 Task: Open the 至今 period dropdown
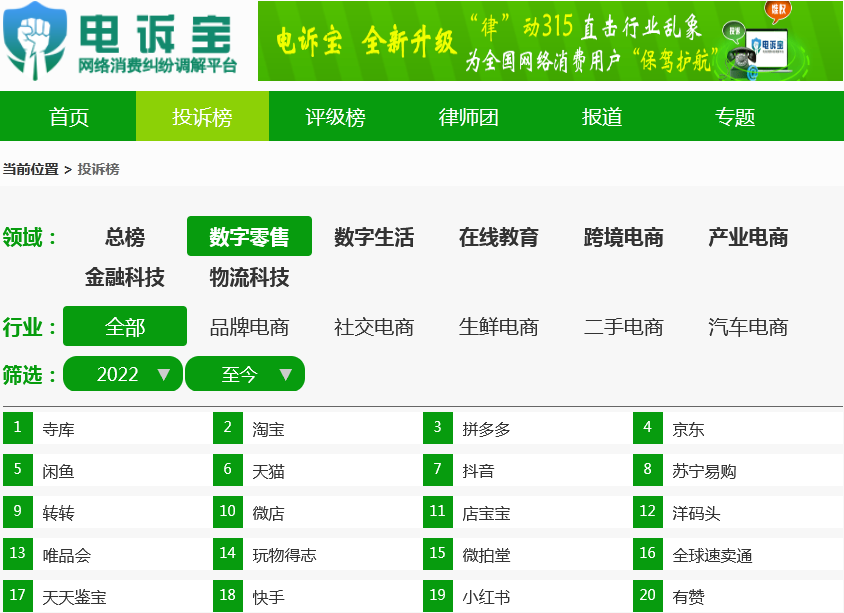coord(245,374)
